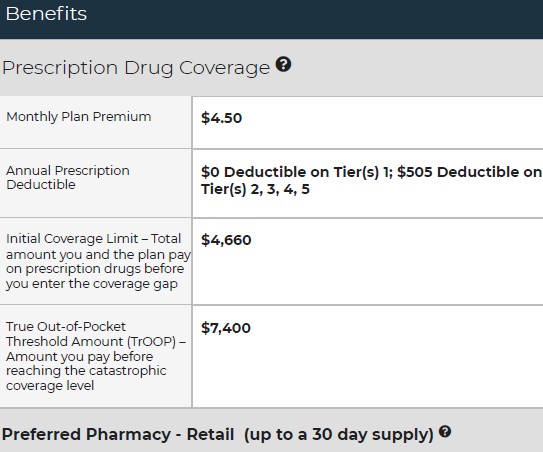The height and width of the screenshot is (452, 543).
Task: Open help icon next to Preferred Pharmacy Retail
Action: click(x=445, y=432)
